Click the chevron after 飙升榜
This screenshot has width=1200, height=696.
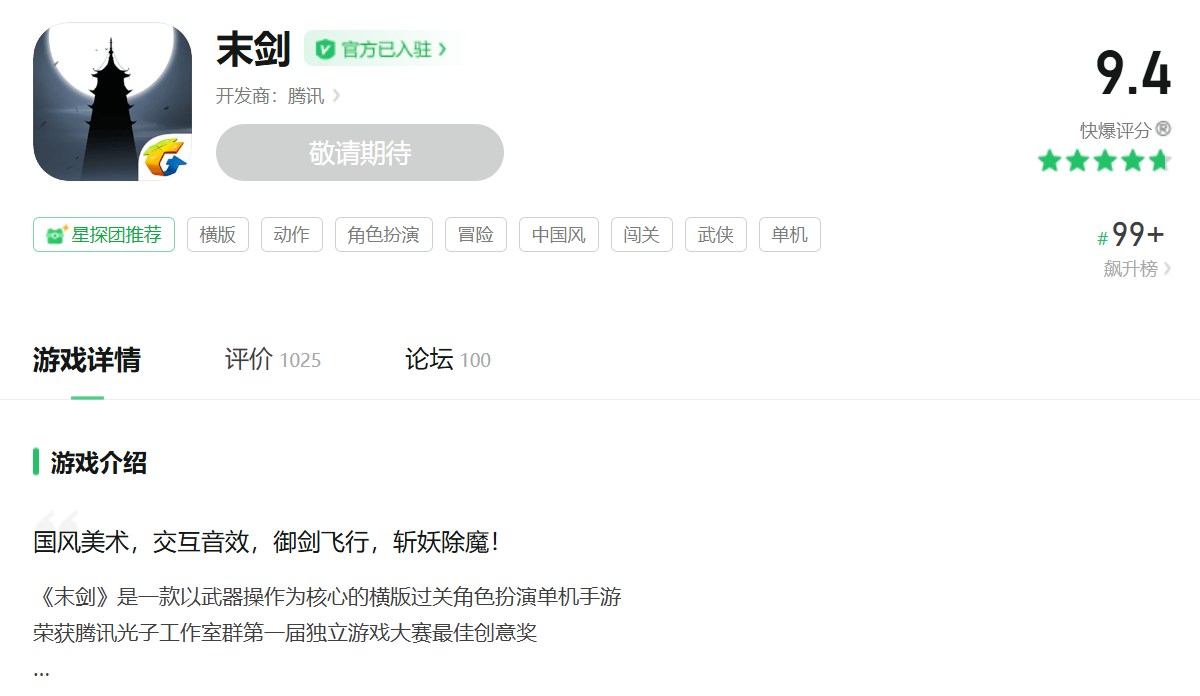1167,268
